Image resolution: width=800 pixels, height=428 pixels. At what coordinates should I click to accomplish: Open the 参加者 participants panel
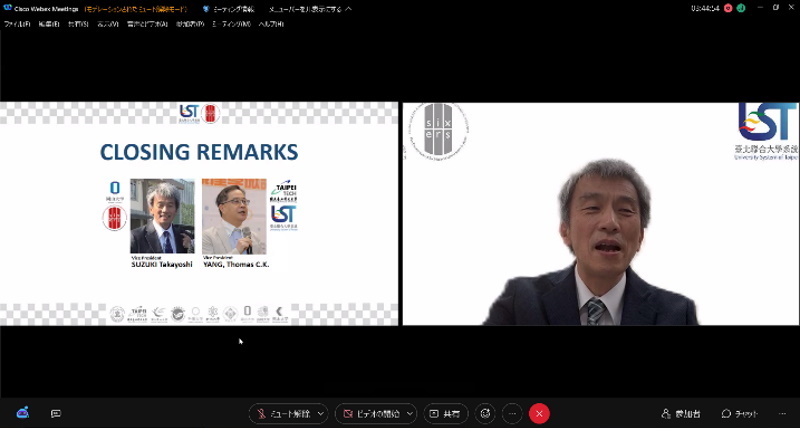pyautogui.click(x=681, y=414)
